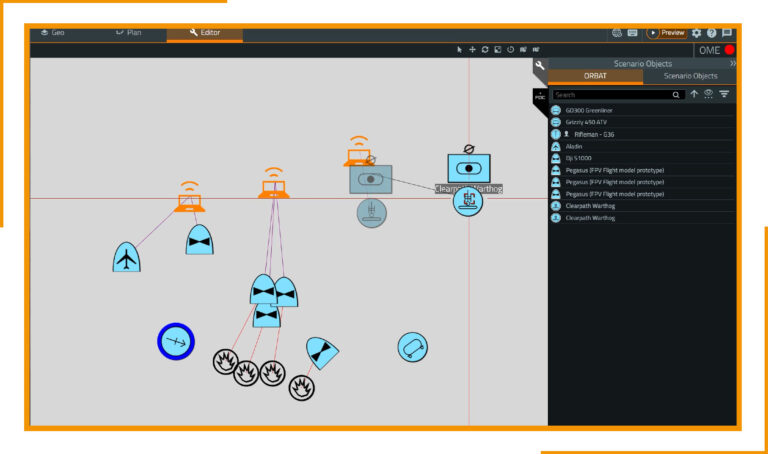Open the settings gear icon
768x454 pixels.
point(696,33)
